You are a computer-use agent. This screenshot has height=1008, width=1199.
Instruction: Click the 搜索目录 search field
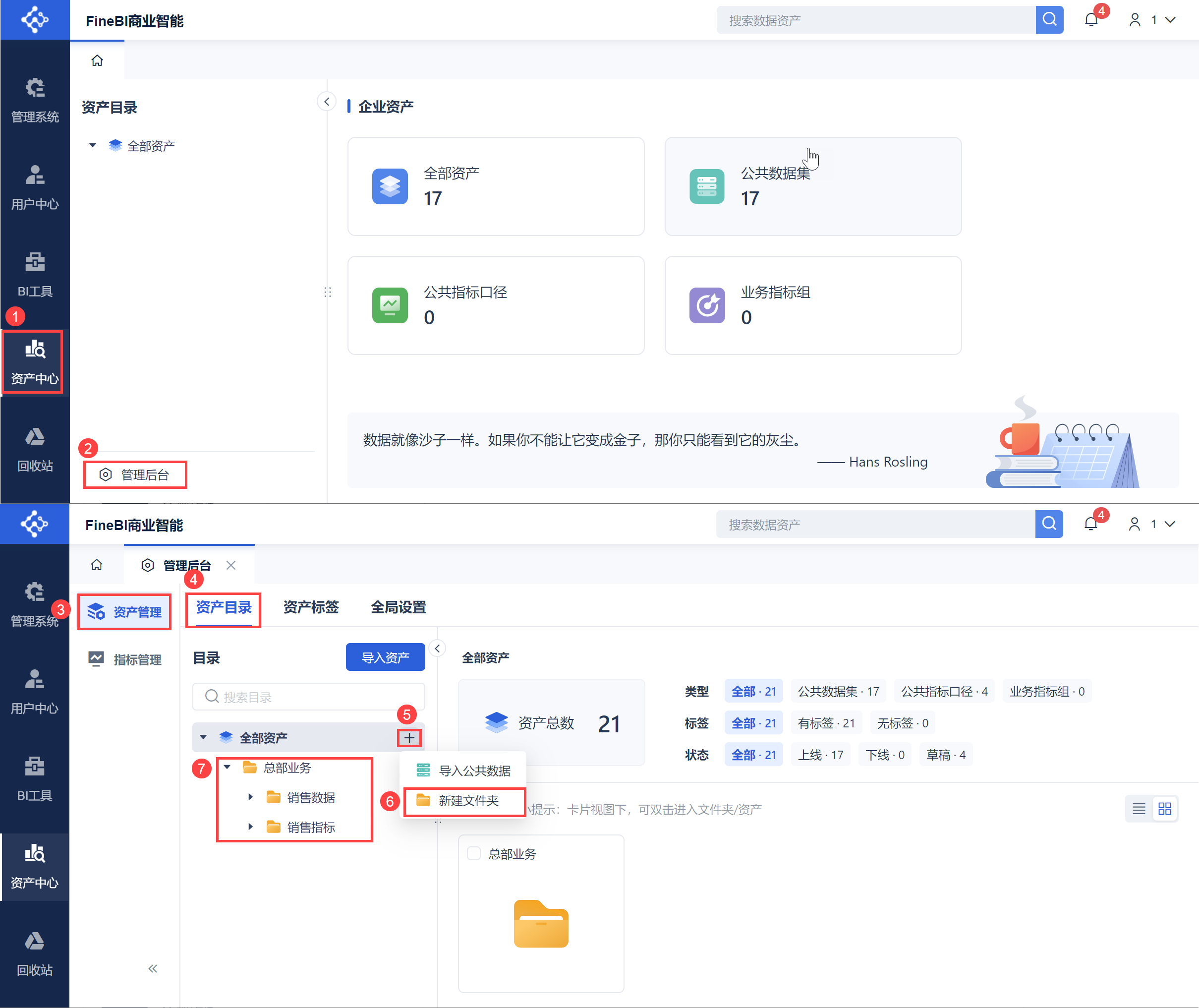[308, 697]
